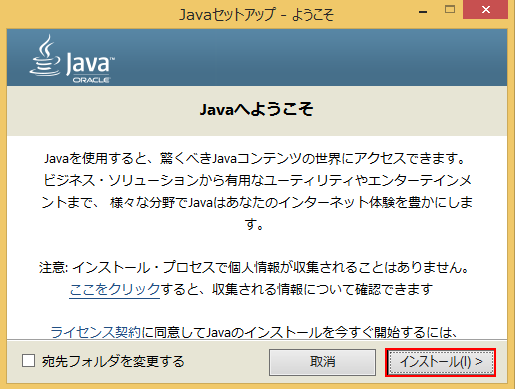Click the Java Oracle logo

tap(72, 59)
